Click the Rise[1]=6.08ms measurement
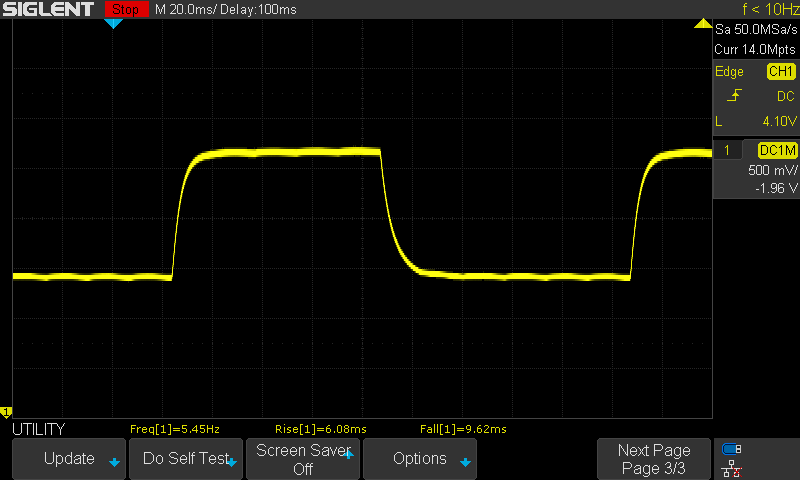 tap(320, 429)
